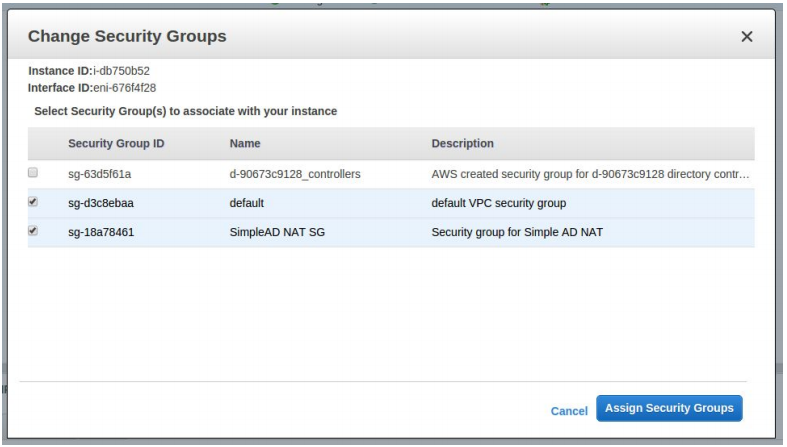Click the Name column header

coord(245,144)
